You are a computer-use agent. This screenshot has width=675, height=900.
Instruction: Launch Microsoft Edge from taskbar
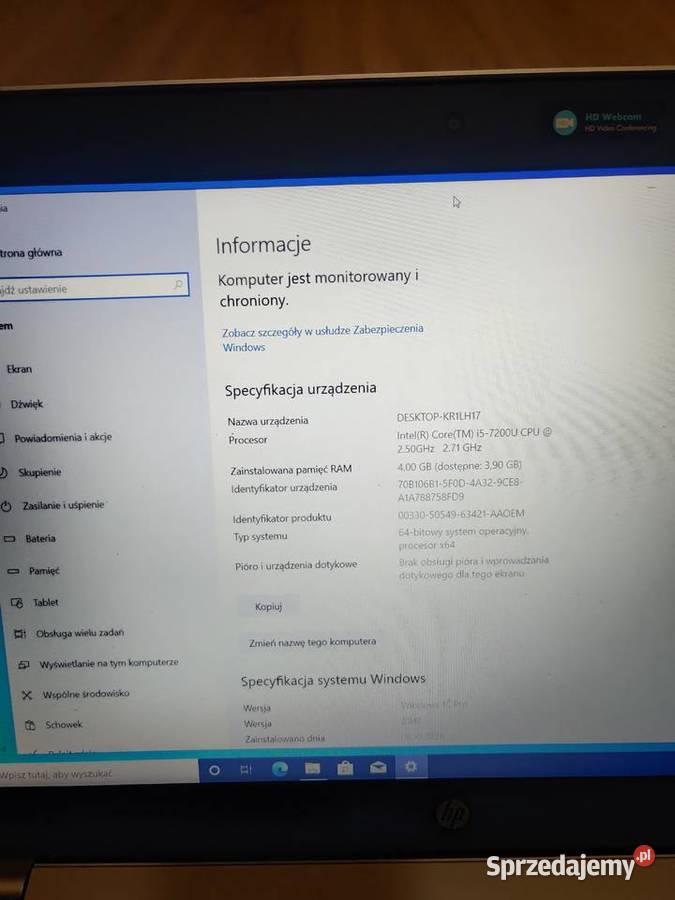pos(280,769)
